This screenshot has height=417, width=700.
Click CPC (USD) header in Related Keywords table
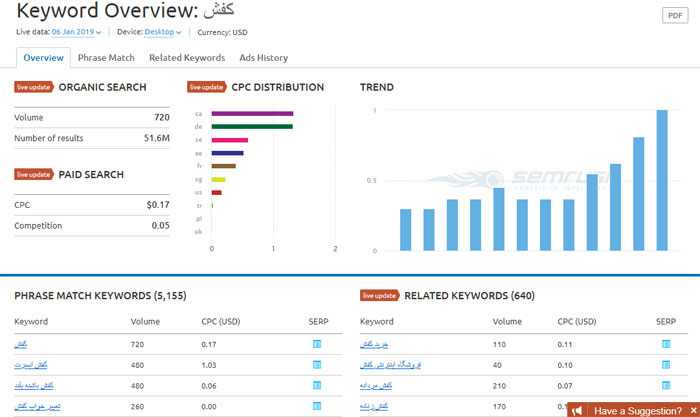click(577, 321)
